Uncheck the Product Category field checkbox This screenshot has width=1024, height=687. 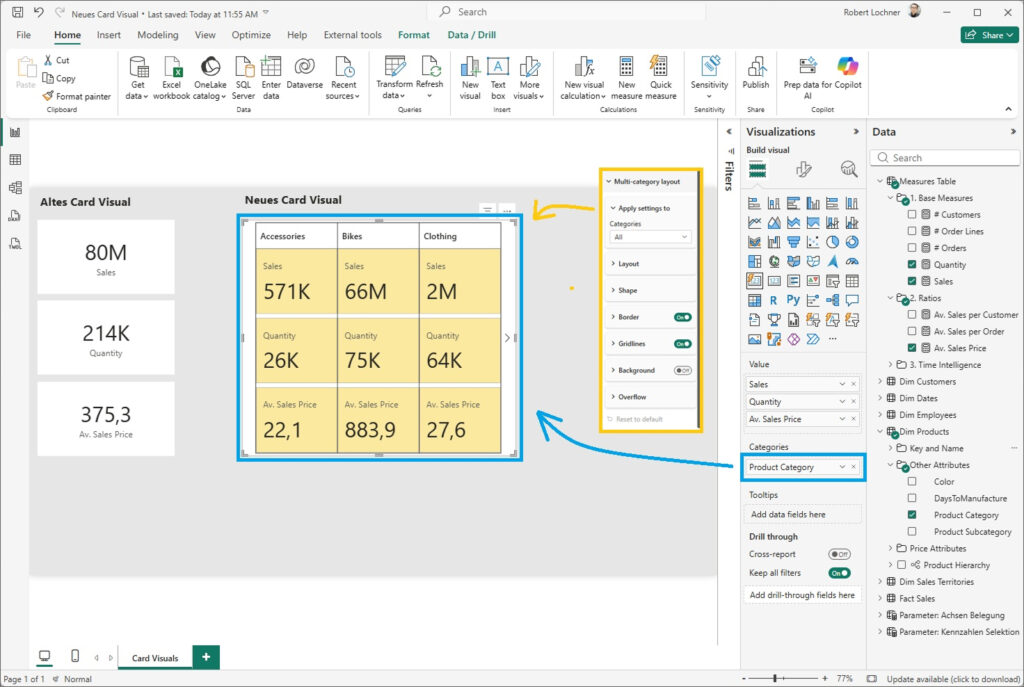pos(912,515)
